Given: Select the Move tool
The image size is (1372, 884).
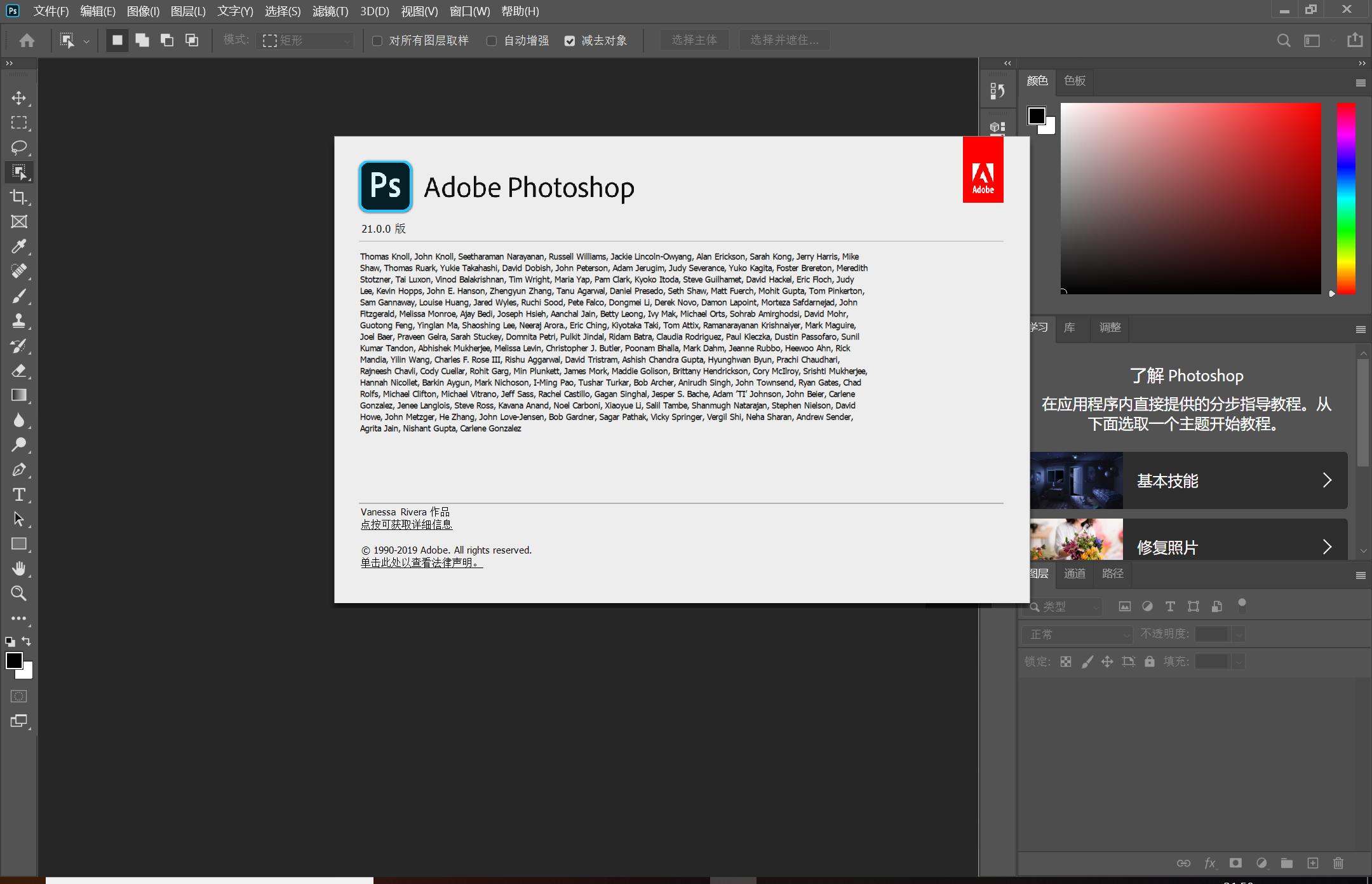Looking at the screenshot, I should pyautogui.click(x=19, y=98).
